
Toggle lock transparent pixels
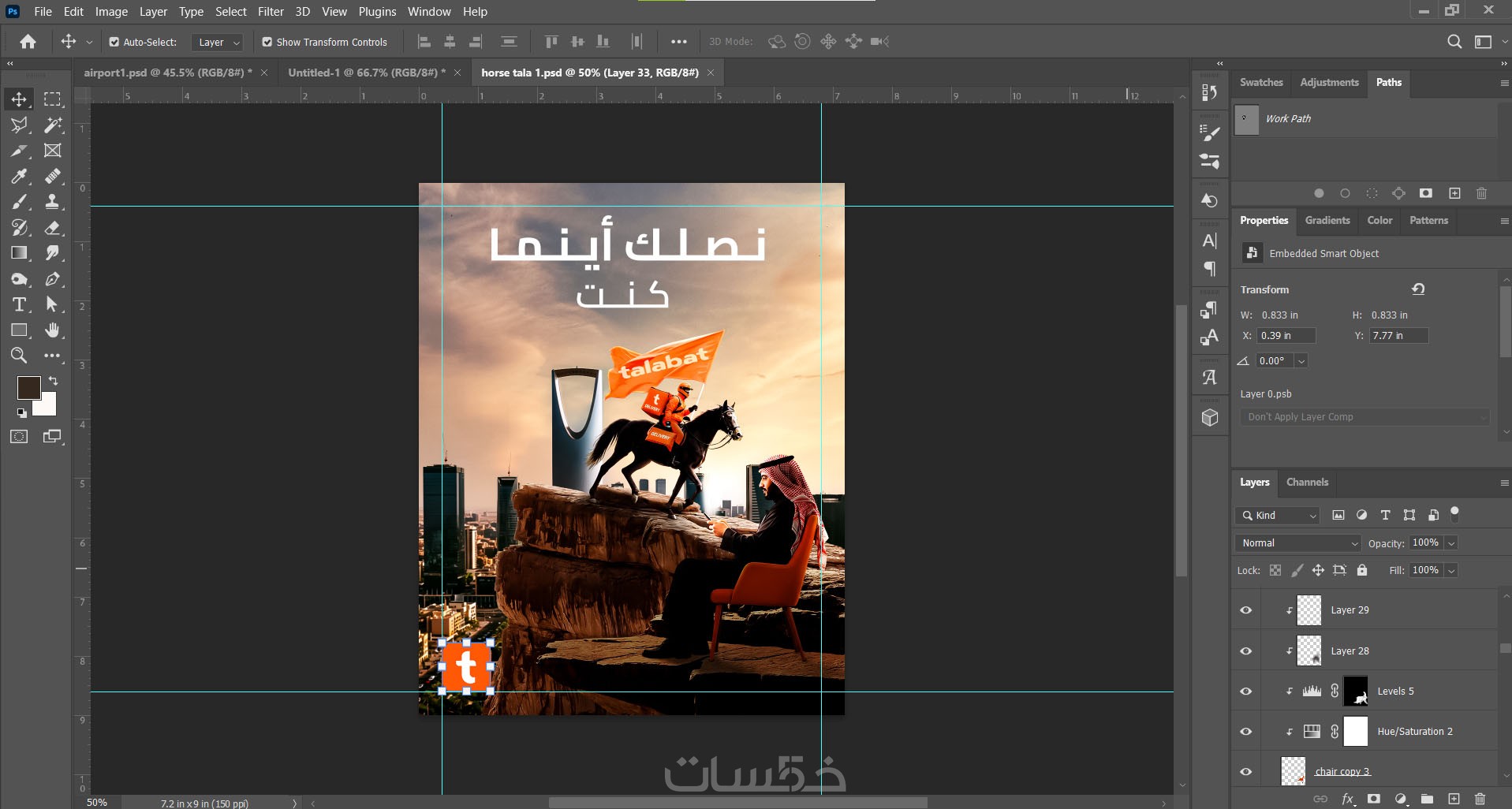1275,570
